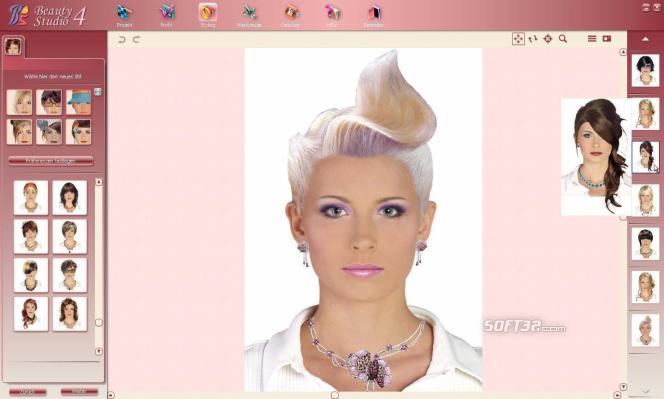The height and width of the screenshot is (399, 664).
Task: Select long wavy red hairstyle in left list
Action: [31, 314]
